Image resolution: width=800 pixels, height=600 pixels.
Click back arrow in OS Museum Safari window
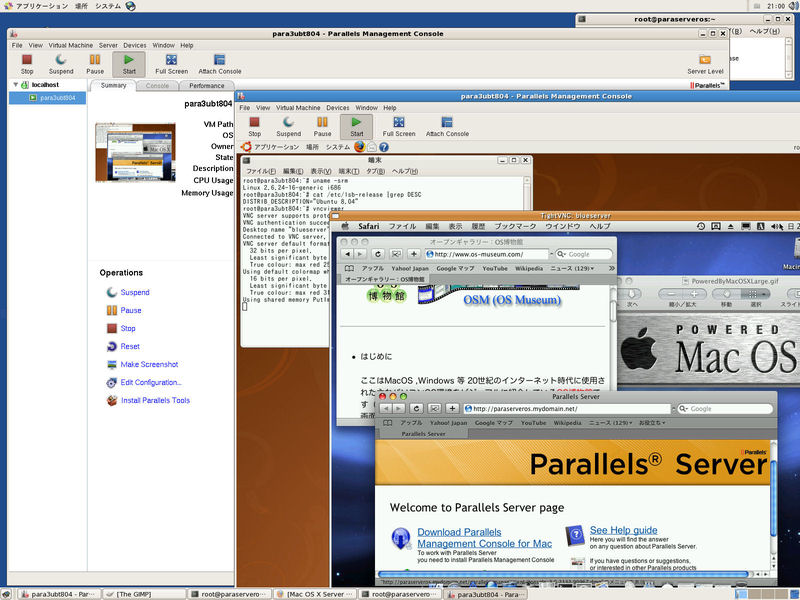[x=348, y=254]
